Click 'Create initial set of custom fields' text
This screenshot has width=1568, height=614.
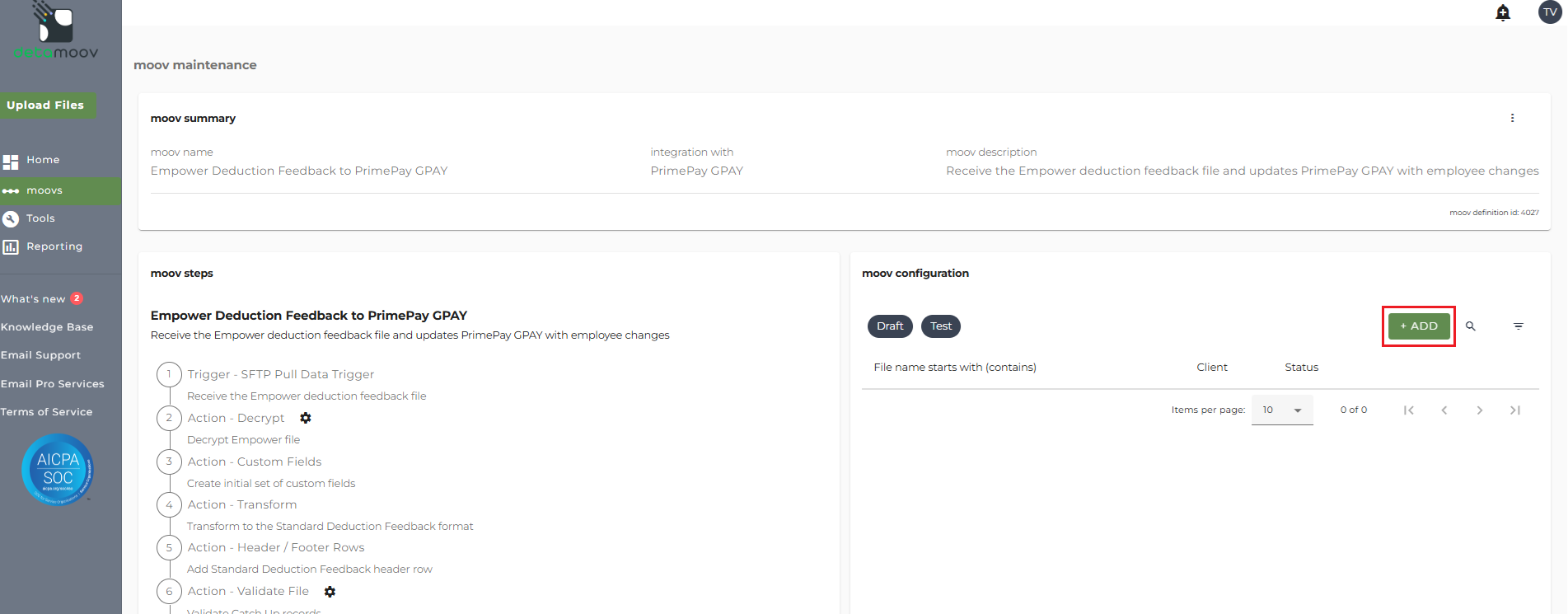pyautogui.click(x=271, y=484)
